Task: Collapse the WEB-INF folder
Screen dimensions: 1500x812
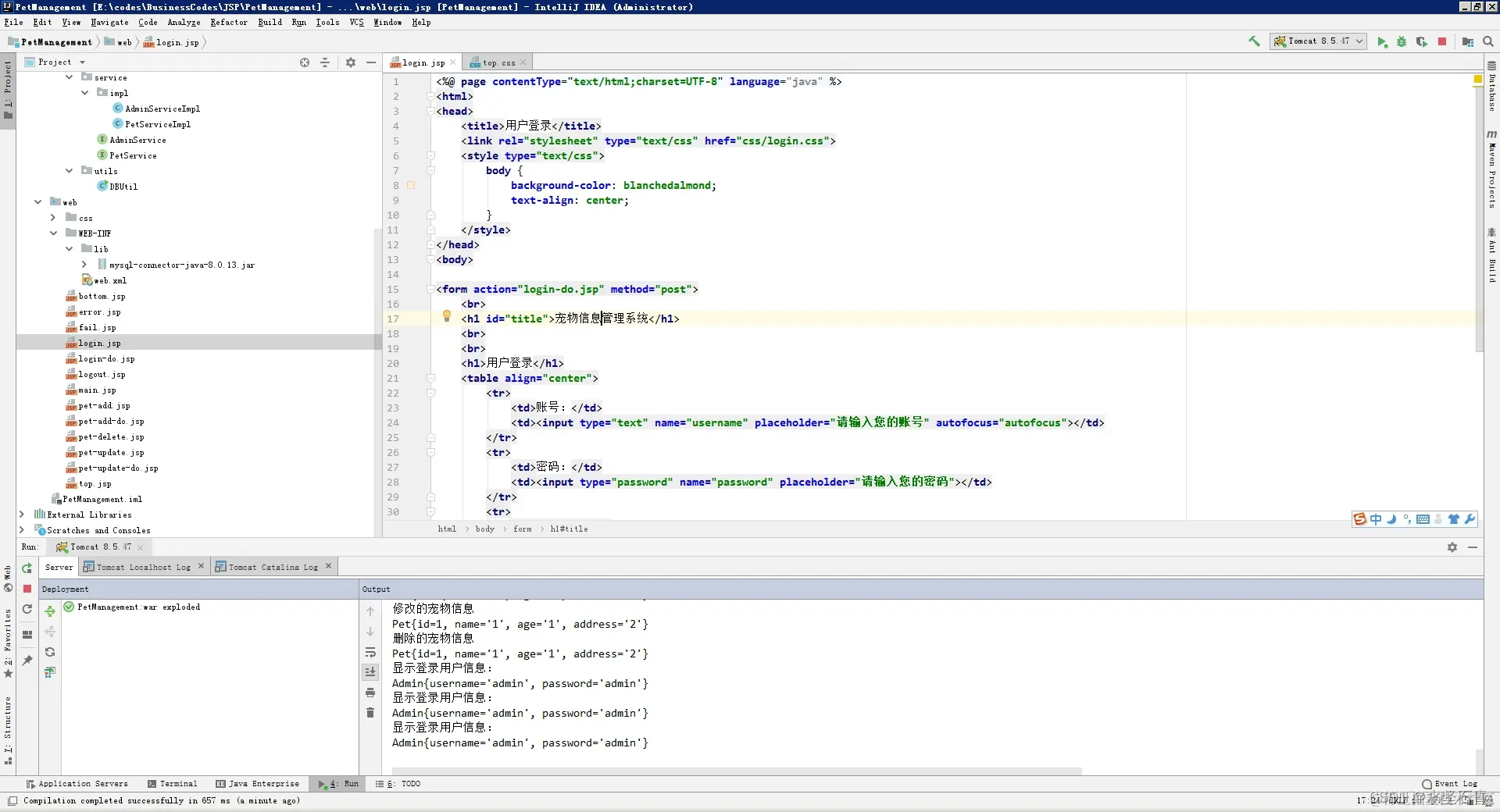Action: (53, 233)
